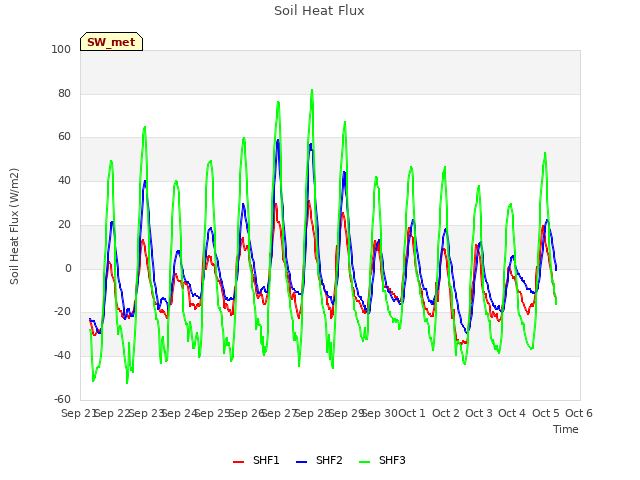Viewport: 640px width, 480px height.
Task: Click the blue SHF2 legend color marker
Action: pos(301,461)
